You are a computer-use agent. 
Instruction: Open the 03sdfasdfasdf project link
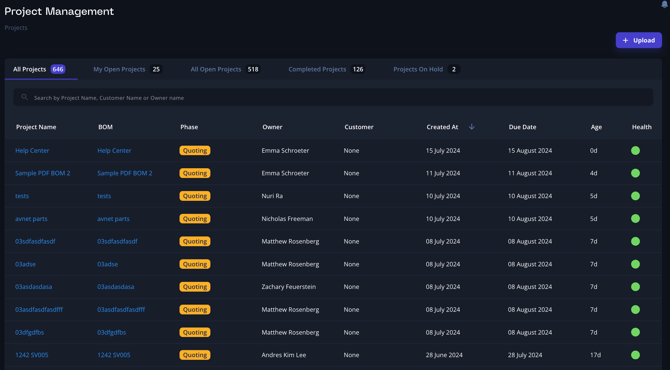point(35,241)
